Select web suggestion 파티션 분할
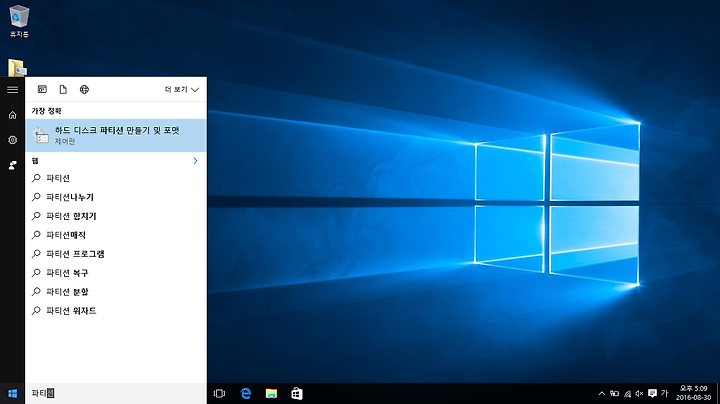This screenshot has height=404, width=720. pos(116,292)
